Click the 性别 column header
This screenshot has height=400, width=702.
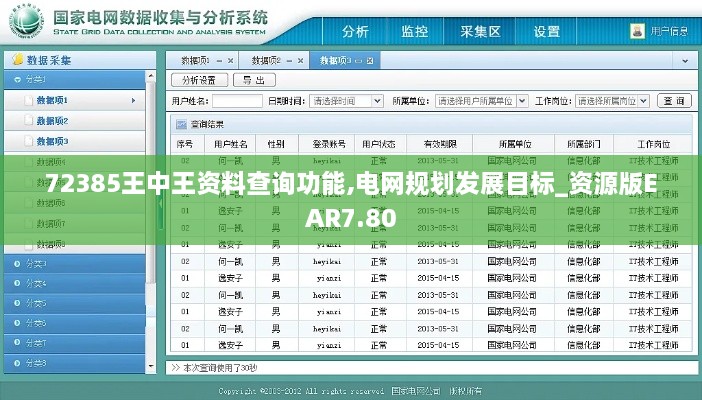pos(276,144)
